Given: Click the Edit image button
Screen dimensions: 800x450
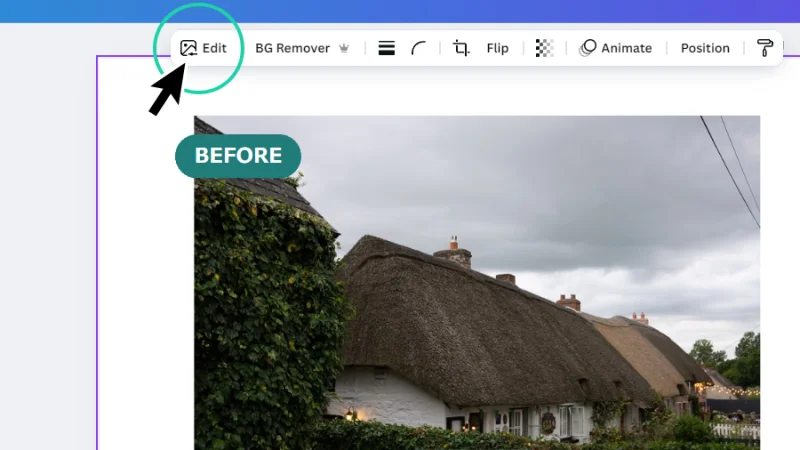Looking at the screenshot, I should coord(203,48).
